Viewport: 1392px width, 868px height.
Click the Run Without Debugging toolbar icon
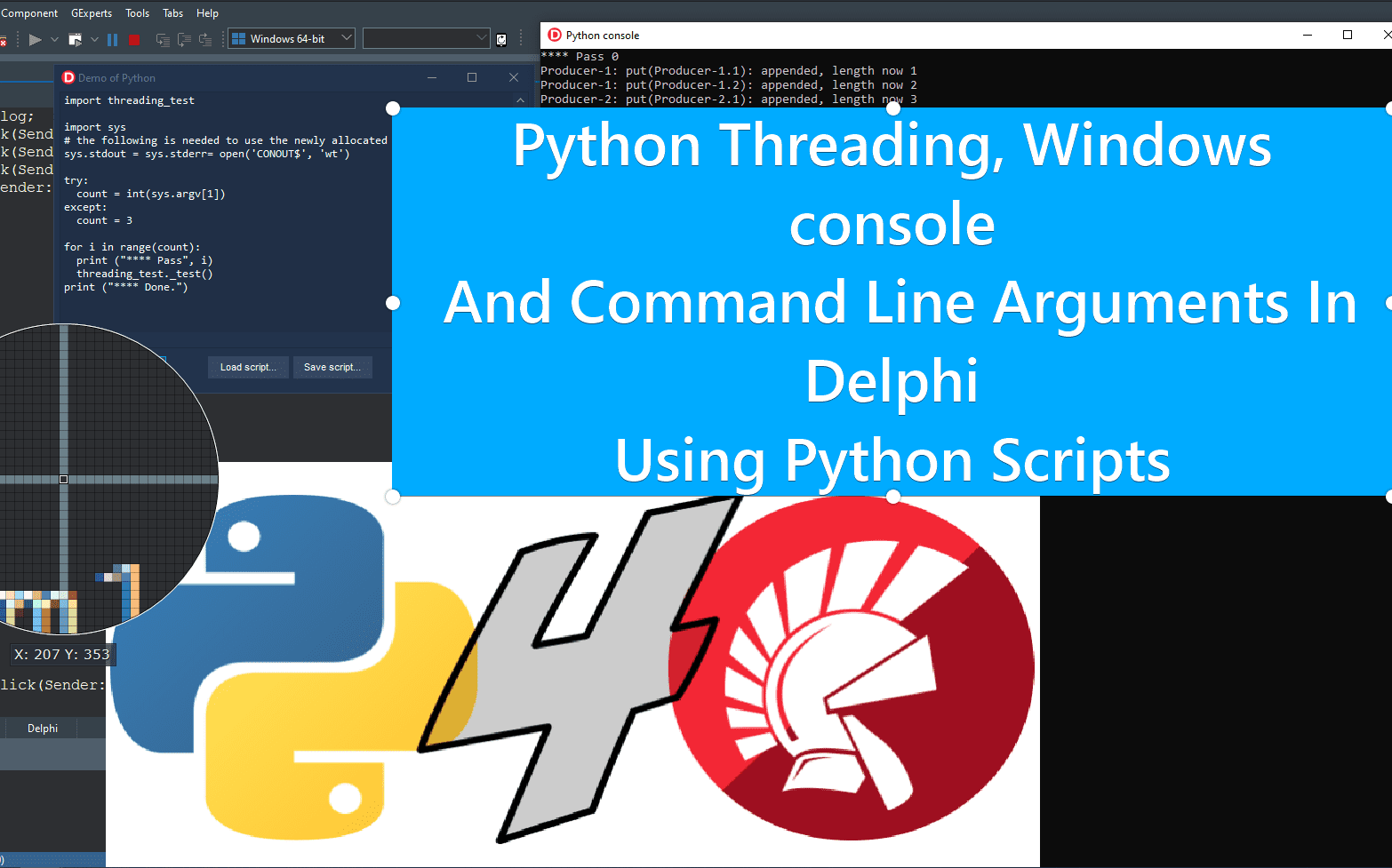pyautogui.click(x=76, y=39)
